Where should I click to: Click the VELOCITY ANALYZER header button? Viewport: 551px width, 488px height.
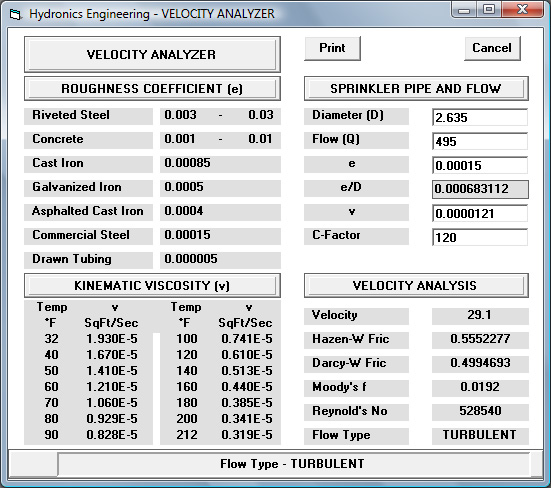(152, 54)
